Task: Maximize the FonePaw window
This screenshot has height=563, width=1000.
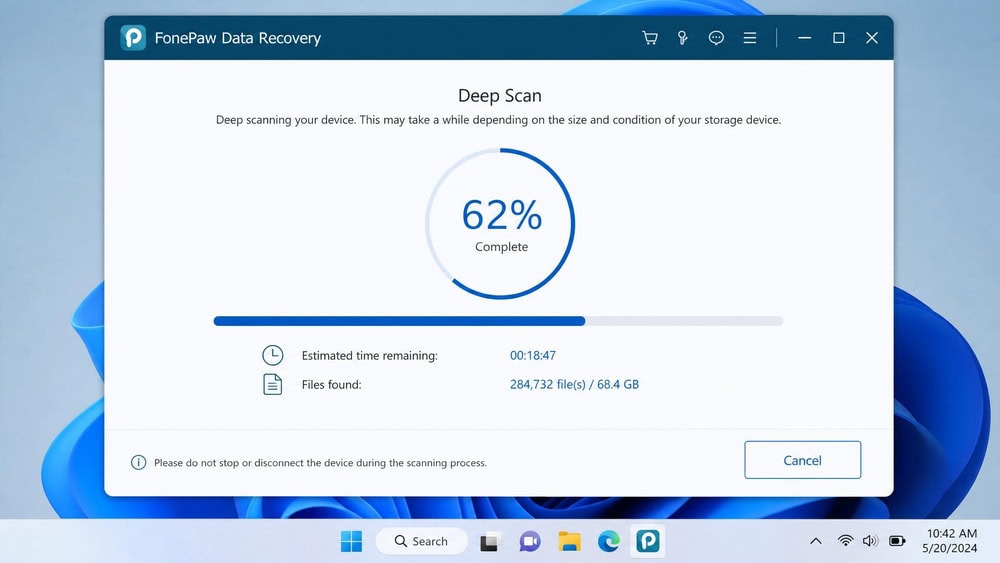Action: tap(839, 38)
